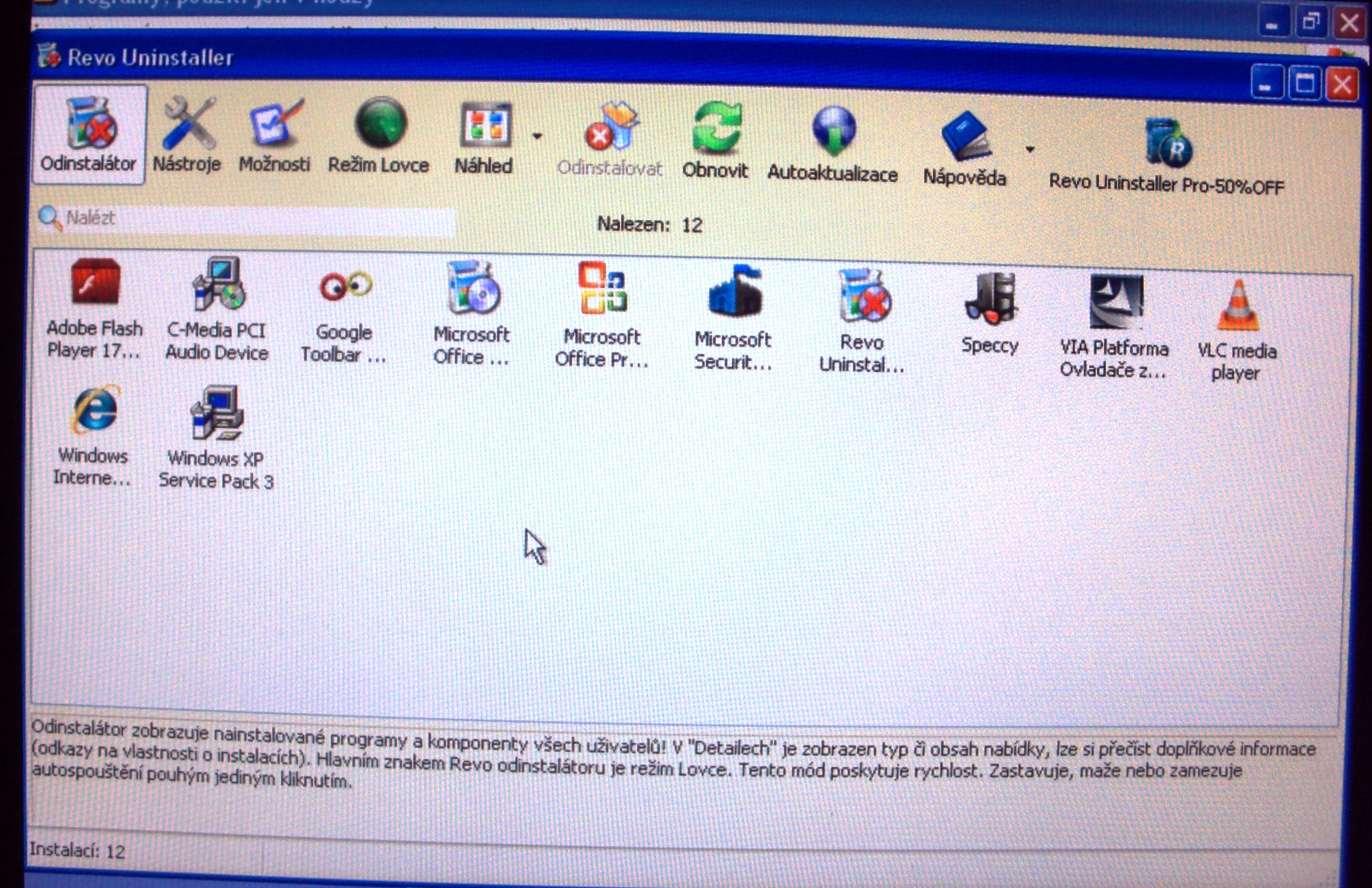Click the 'Nalezen: 12' count text

click(650, 225)
